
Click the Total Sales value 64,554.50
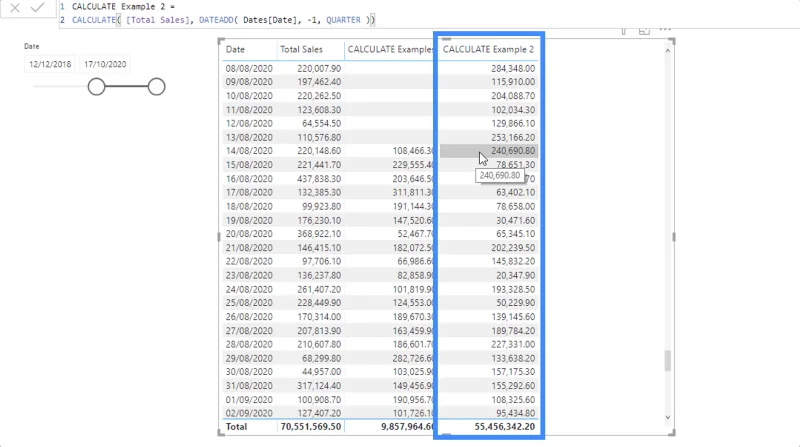tap(321, 123)
